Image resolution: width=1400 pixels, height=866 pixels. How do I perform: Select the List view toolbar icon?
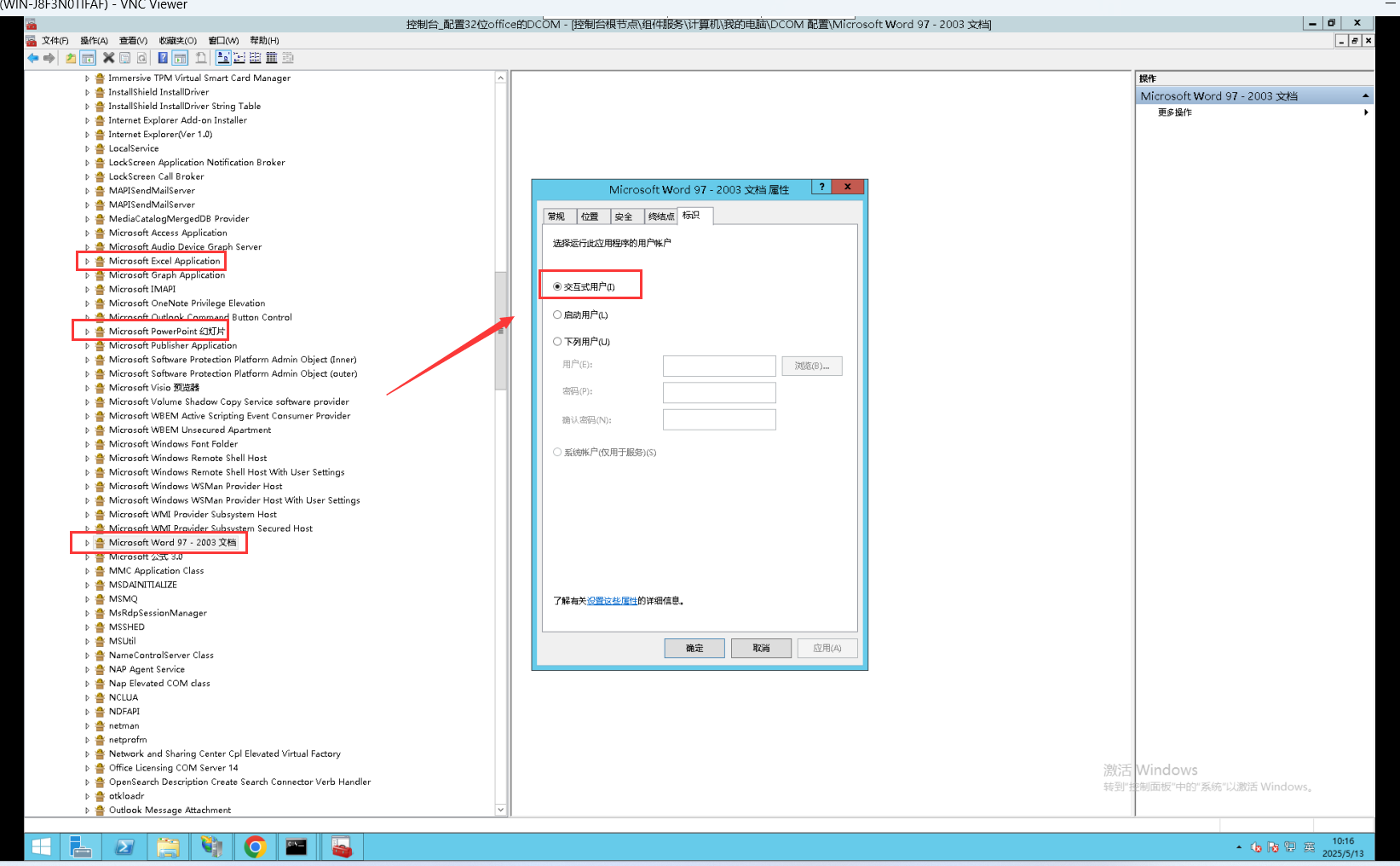tap(255, 58)
